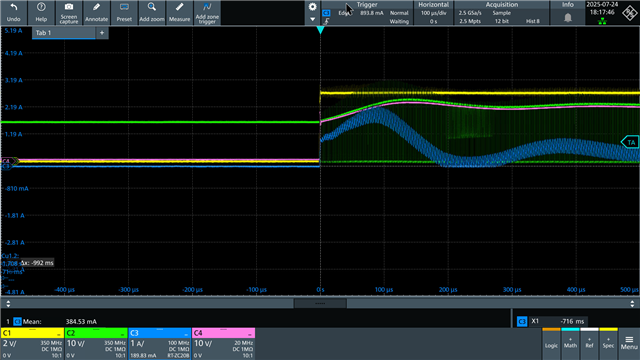Click the green network status icon

point(602,21)
